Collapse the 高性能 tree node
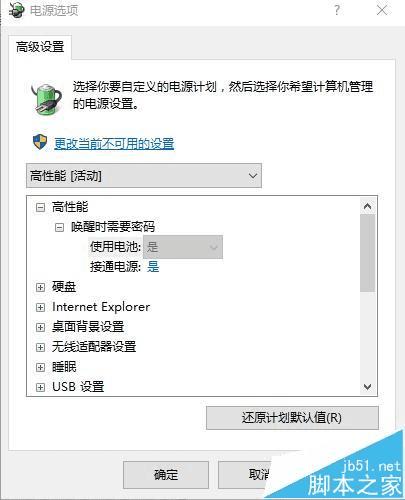Screen dimensions: 405x500 pyautogui.click(x=40, y=208)
